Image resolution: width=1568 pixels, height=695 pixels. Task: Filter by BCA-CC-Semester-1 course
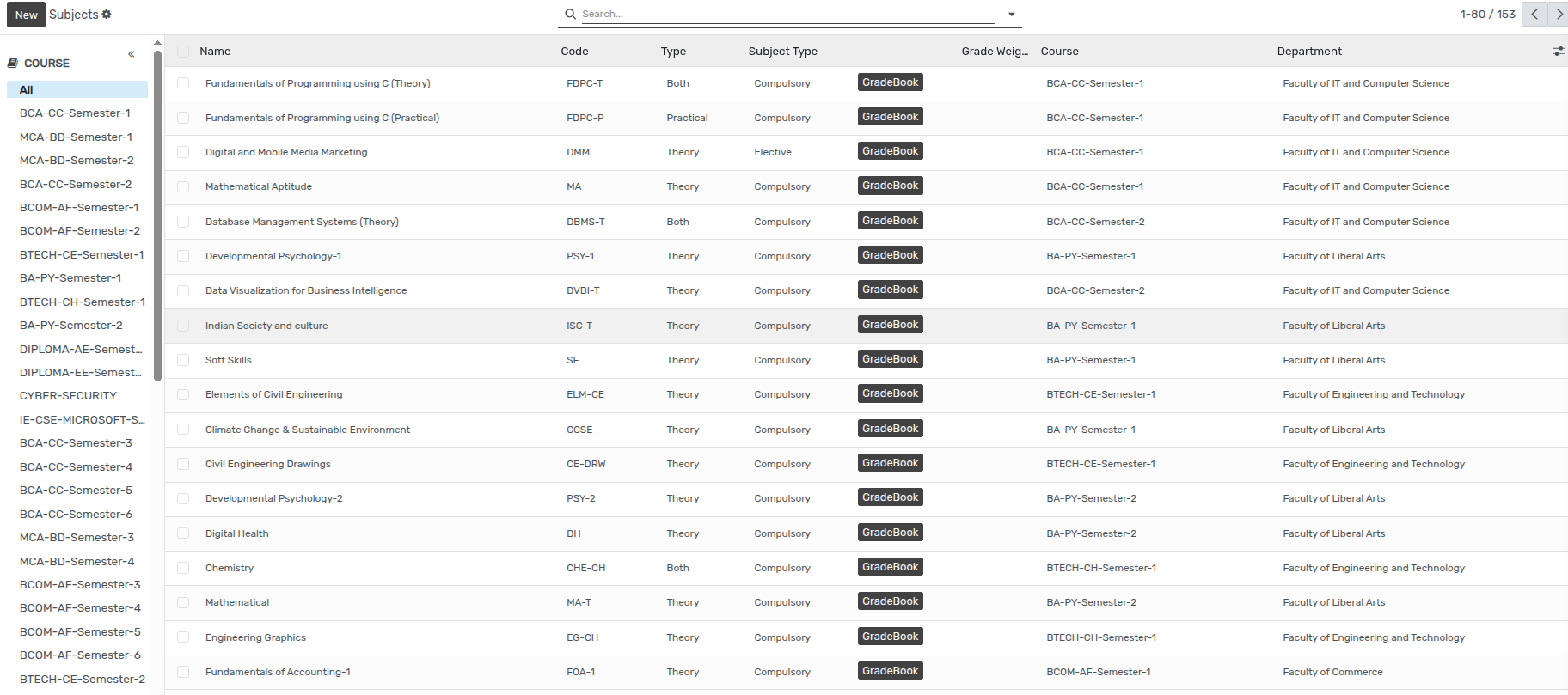click(x=75, y=113)
